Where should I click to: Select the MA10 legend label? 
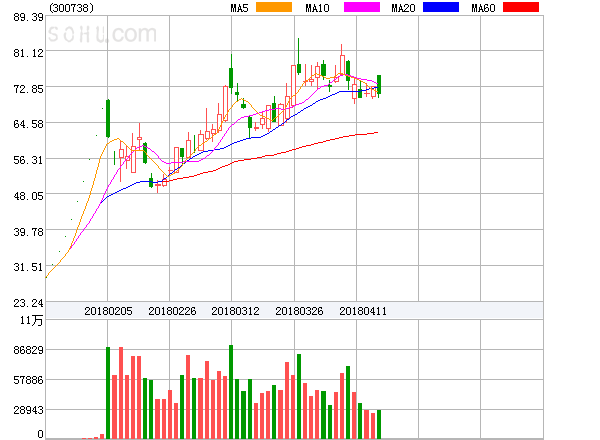tap(317, 8)
